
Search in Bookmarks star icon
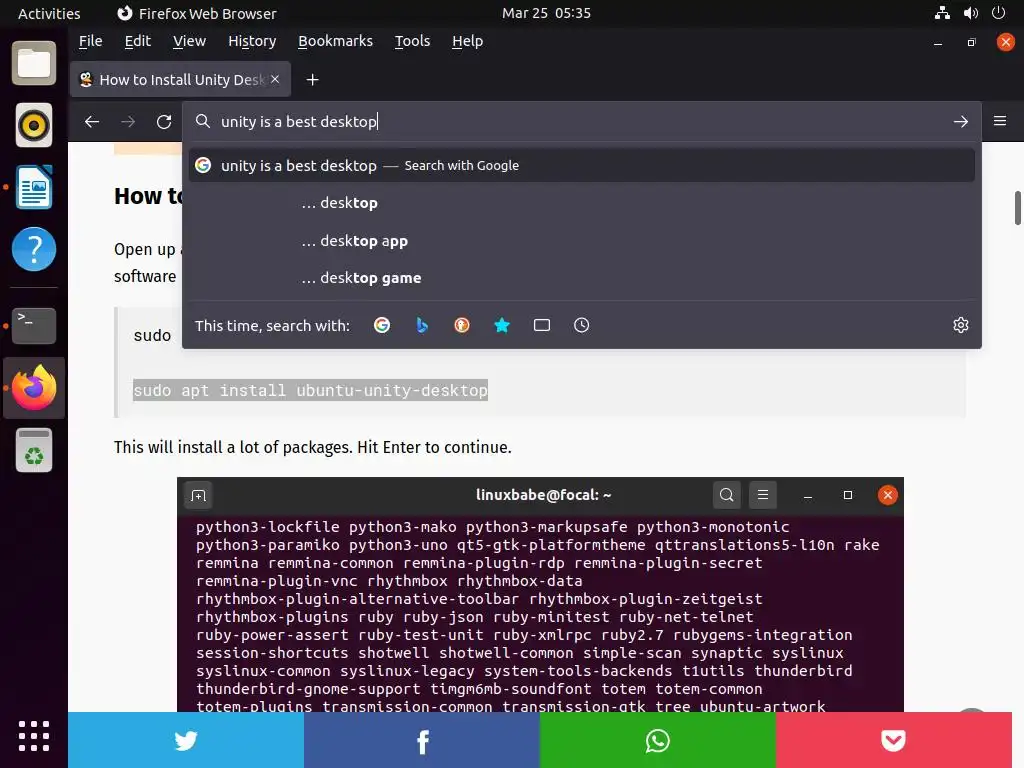coord(502,325)
